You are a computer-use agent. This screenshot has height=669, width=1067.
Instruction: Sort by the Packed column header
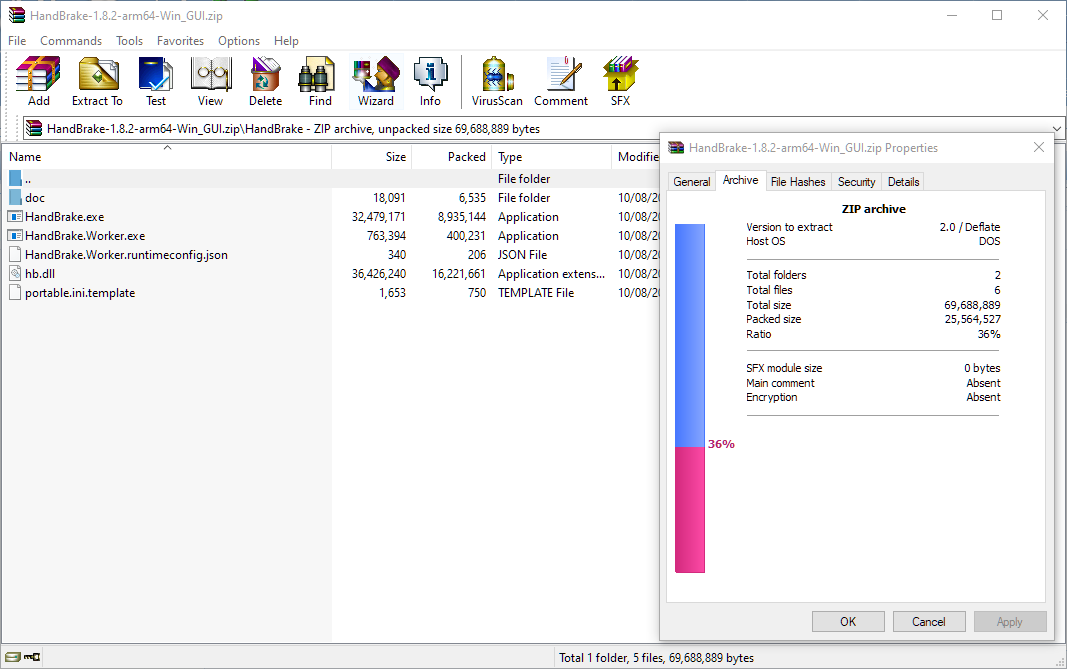[x=452, y=157]
